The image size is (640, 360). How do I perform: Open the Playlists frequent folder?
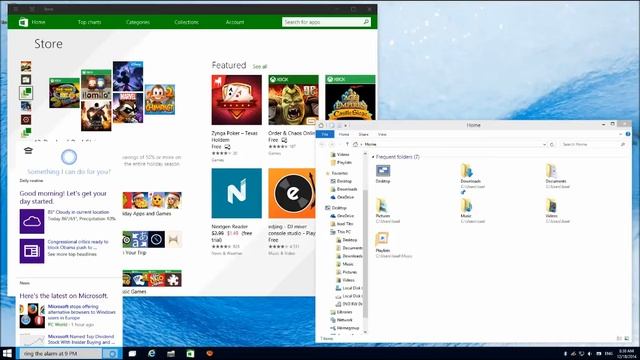pyautogui.click(x=393, y=245)
